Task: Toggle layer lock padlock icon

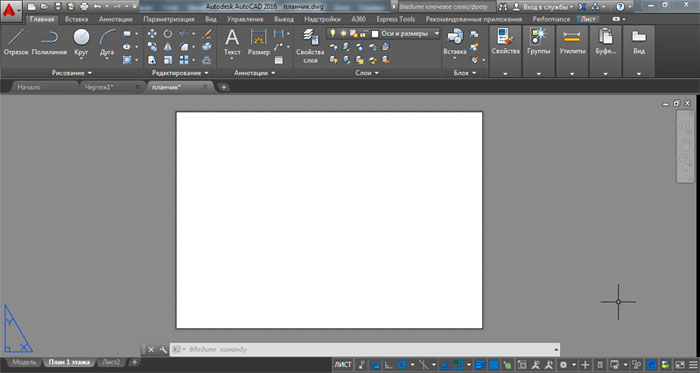Action: click(364, 33)
